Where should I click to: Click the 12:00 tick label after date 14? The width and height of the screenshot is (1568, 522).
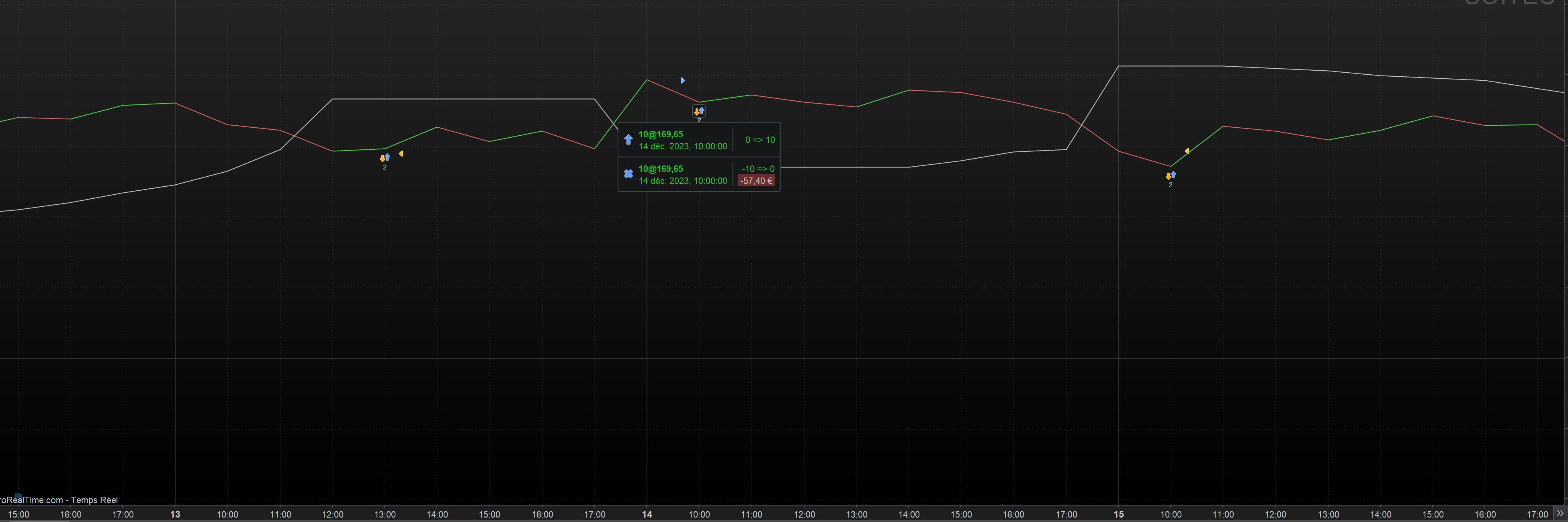point(804,514)
